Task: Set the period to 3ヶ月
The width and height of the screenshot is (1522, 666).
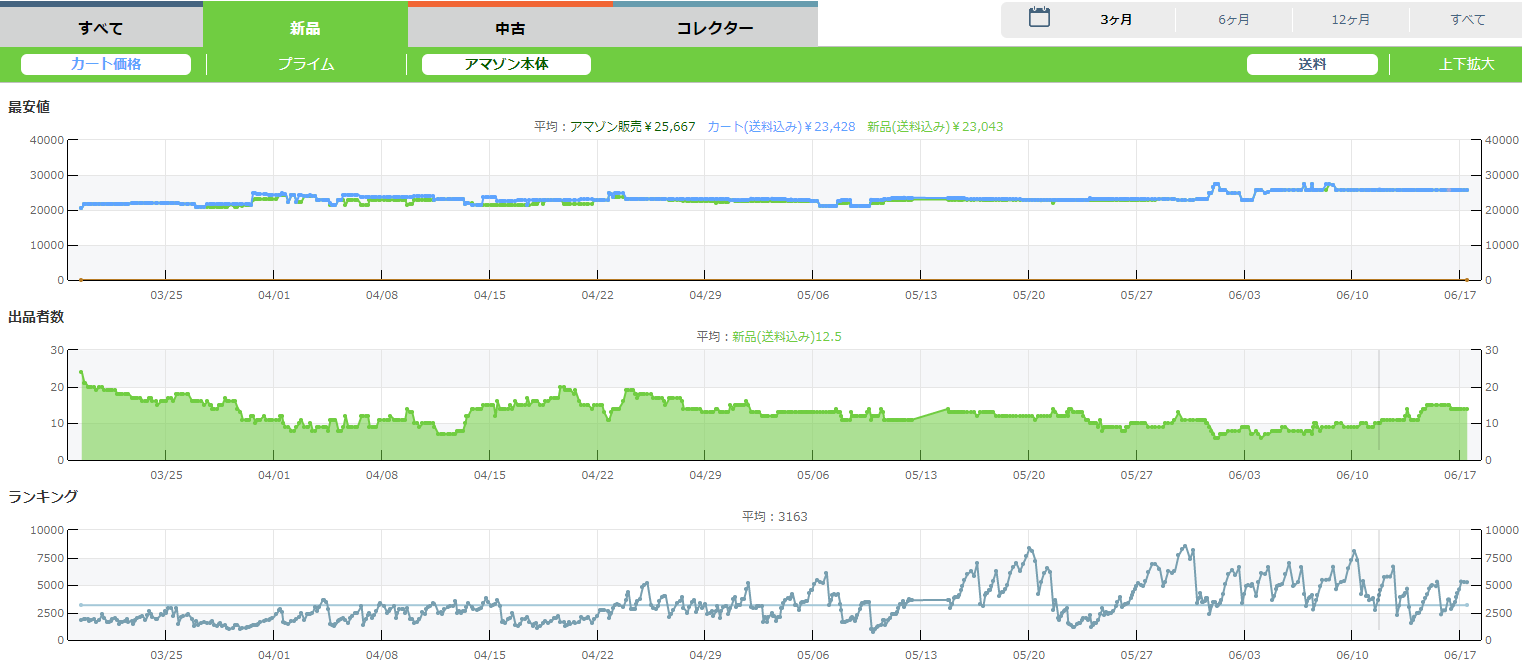Action: point(1116,20)
